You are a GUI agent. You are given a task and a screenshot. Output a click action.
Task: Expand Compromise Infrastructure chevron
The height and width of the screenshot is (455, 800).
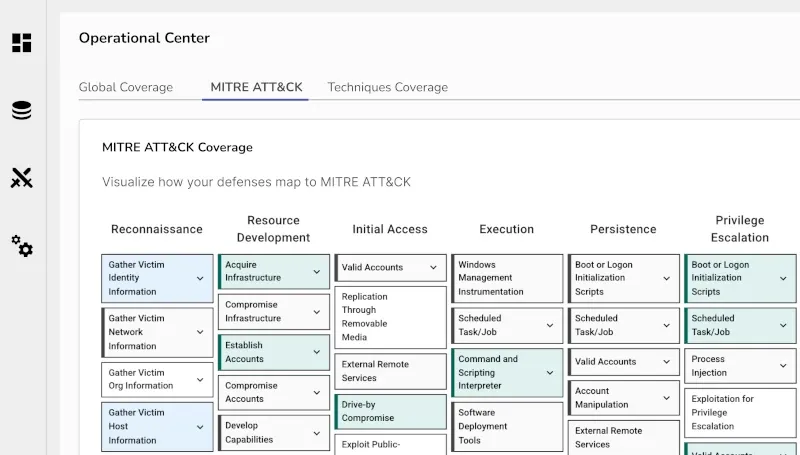[x=317, y=312]
